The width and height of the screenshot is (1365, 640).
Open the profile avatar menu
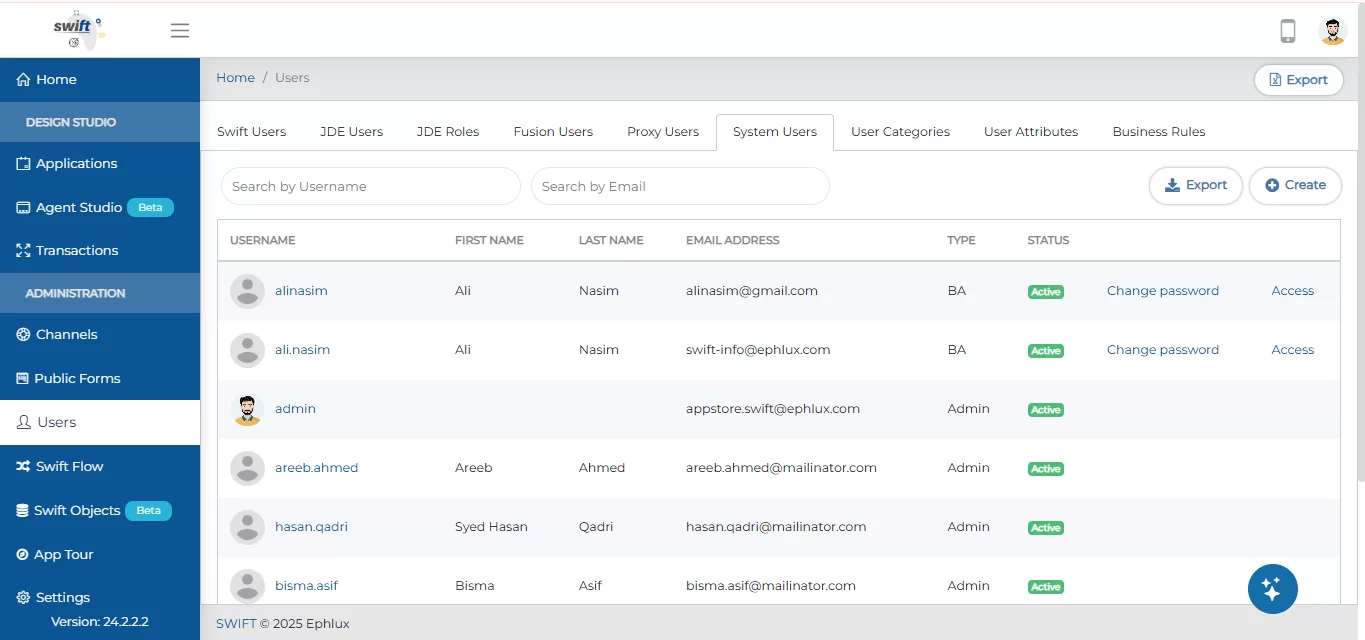(1333, 31)
